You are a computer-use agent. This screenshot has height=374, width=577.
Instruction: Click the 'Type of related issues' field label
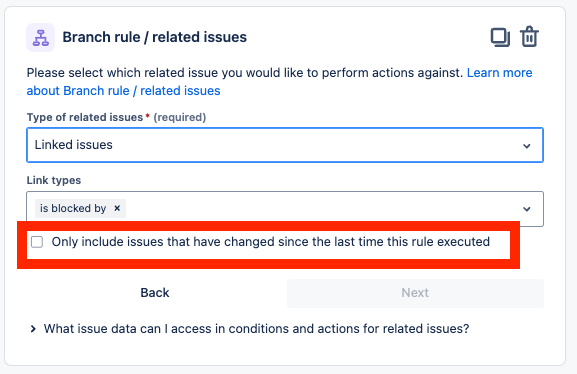(85, 117)
